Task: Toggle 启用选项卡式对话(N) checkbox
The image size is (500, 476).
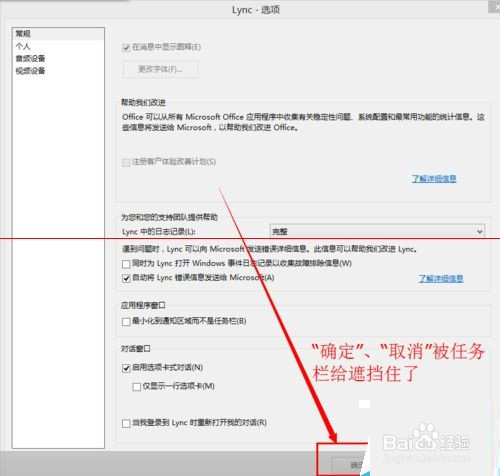Action: click(126, 368)
